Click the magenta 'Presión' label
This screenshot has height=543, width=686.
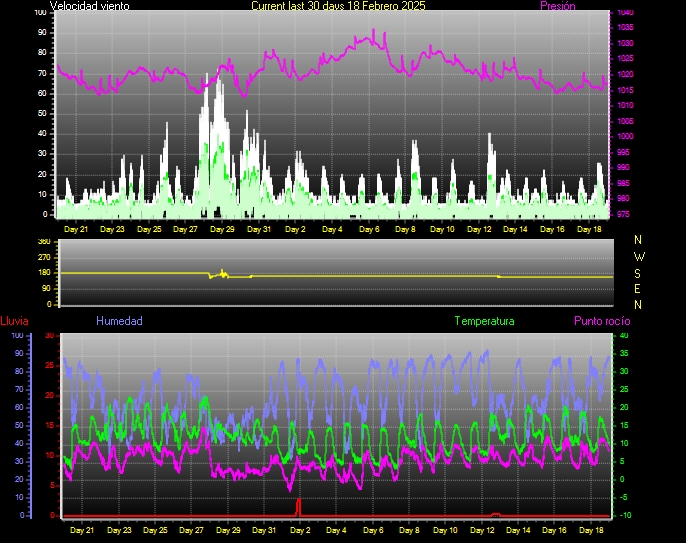(x=557, y=6)
